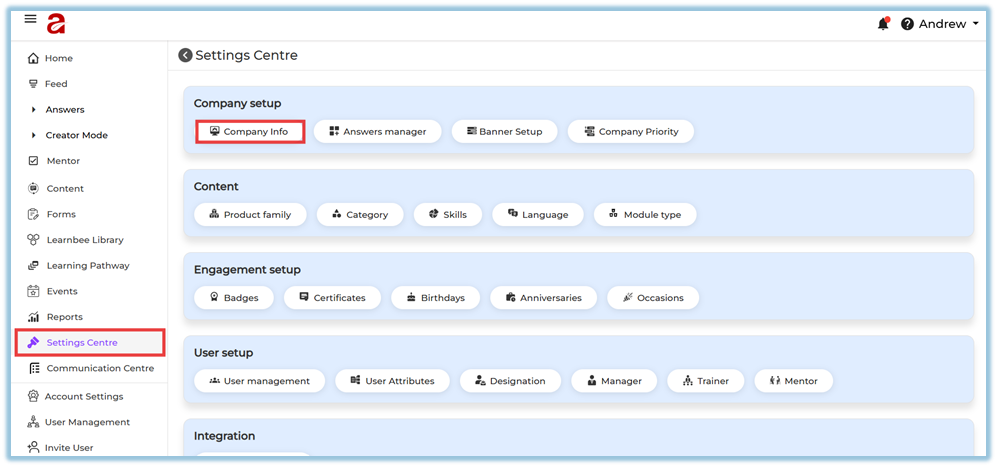Select the Certificates engagement option
This screenshot has width=997, height=467.
coord(331,298)
